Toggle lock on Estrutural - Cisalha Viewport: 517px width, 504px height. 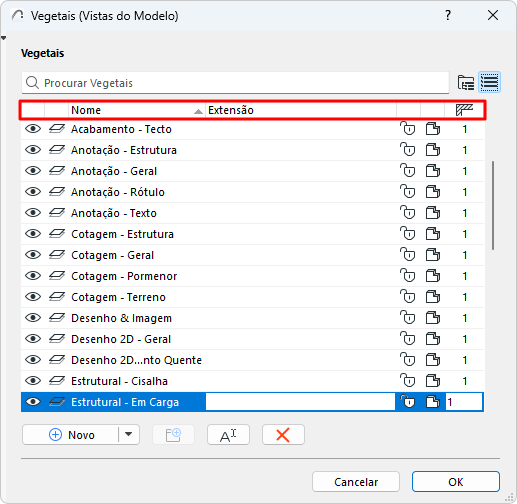click(408, 381)
